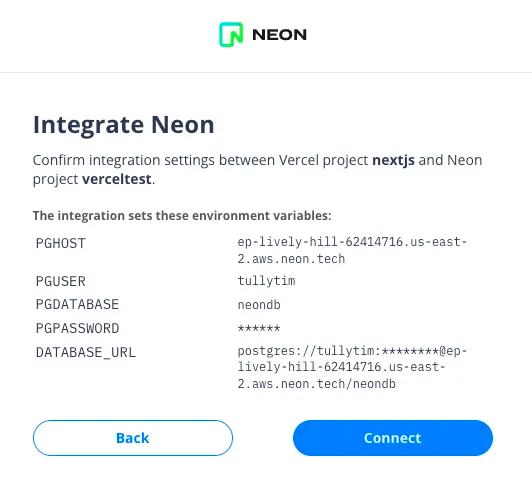Click the bold nextjs project name
532x488 pixels.
[393, 160]
